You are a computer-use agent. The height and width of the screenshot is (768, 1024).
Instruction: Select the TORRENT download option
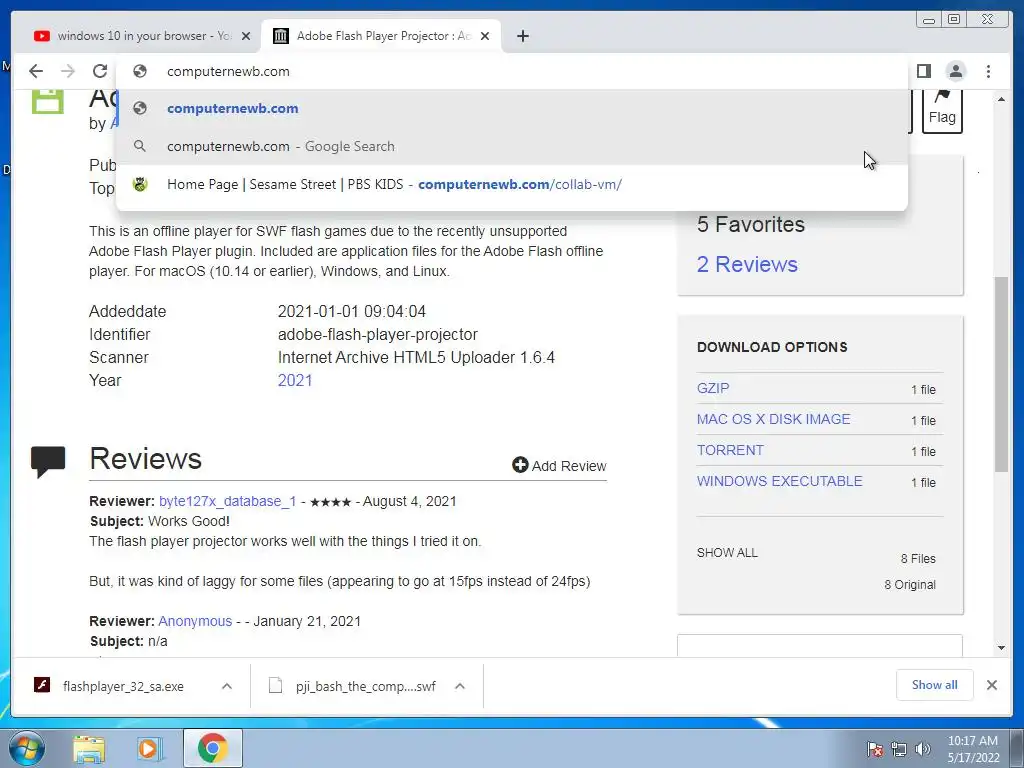click(729, 450)
